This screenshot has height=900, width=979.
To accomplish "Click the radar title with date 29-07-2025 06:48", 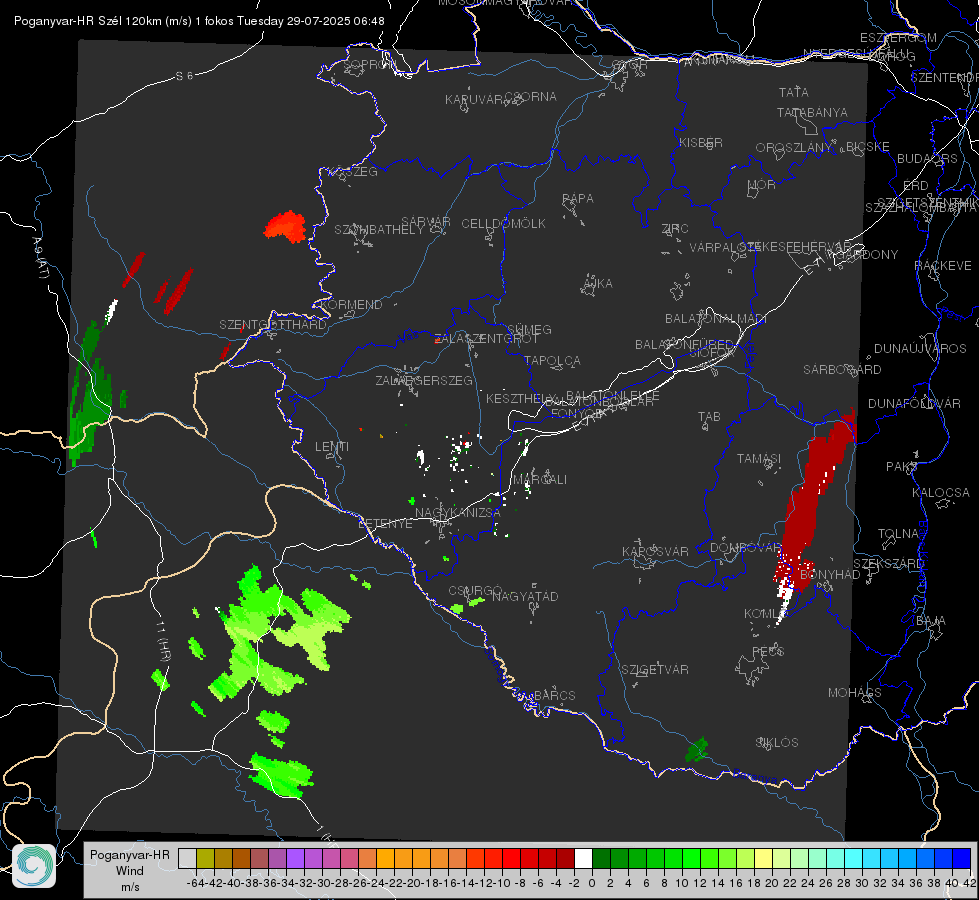I will coord(199,21).
